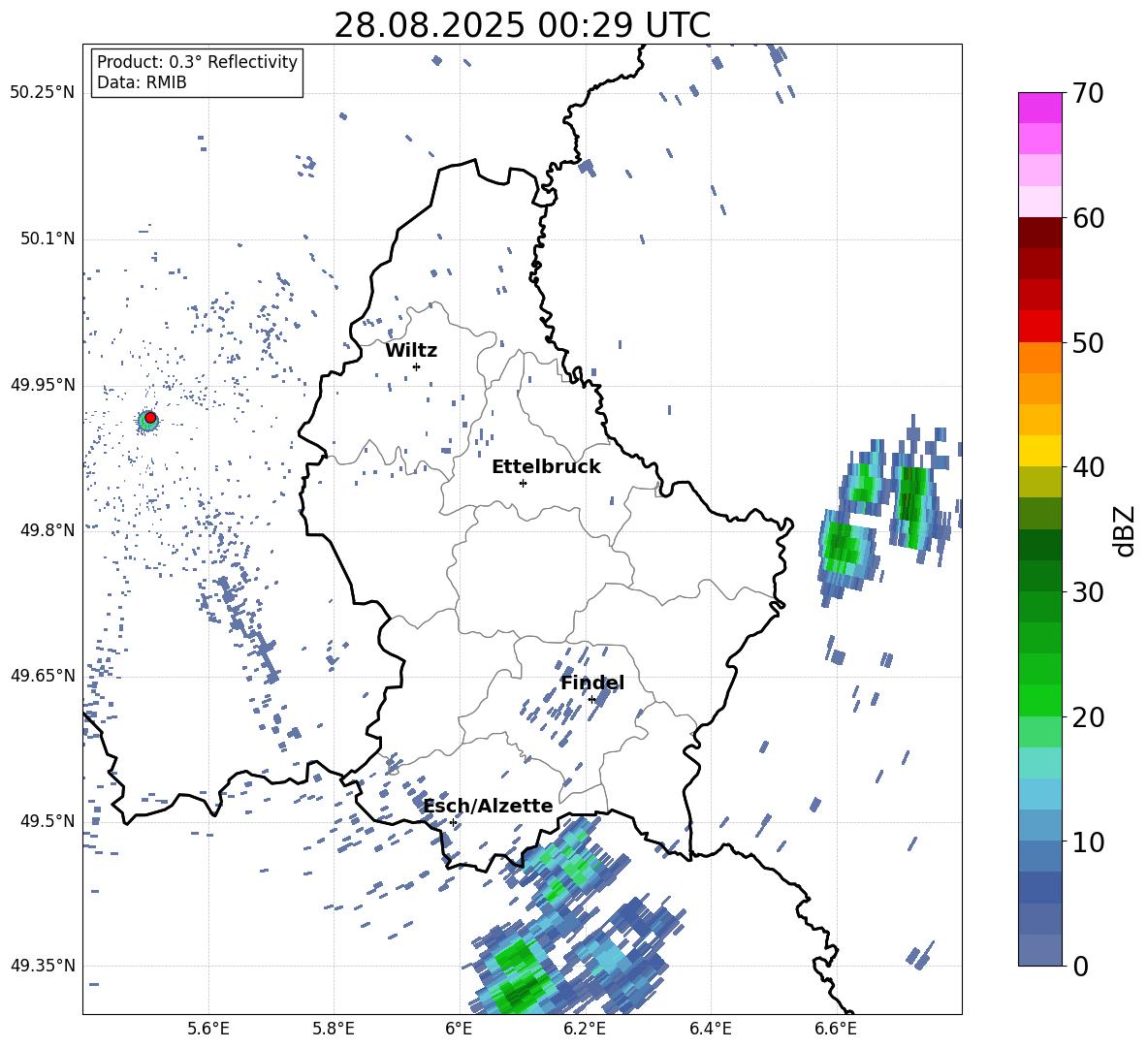This screenshot has height=1048, width=1148.
Task: Click the 49.8°N latitude label
Action: tap(48, 530)
